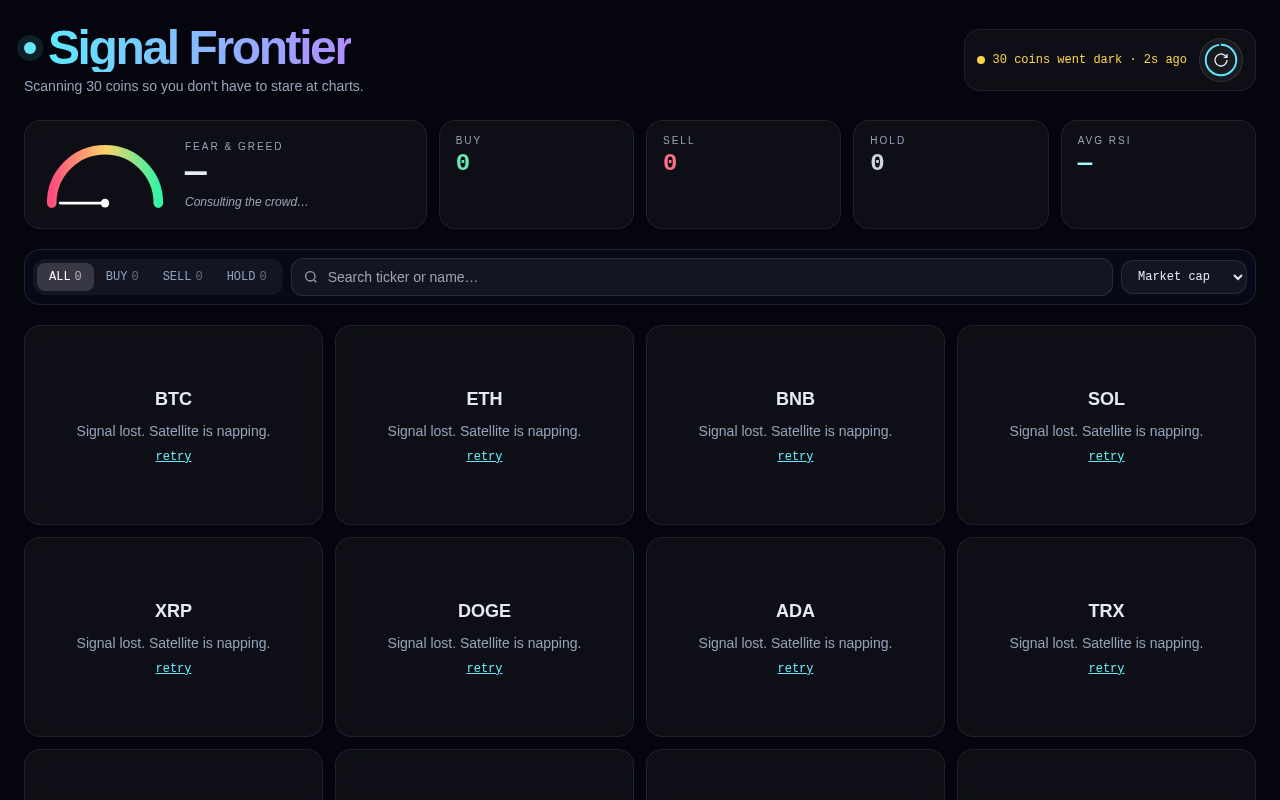Click the DOGE ticker heading
Screen dimensions: 1280x800
point(484,611)
